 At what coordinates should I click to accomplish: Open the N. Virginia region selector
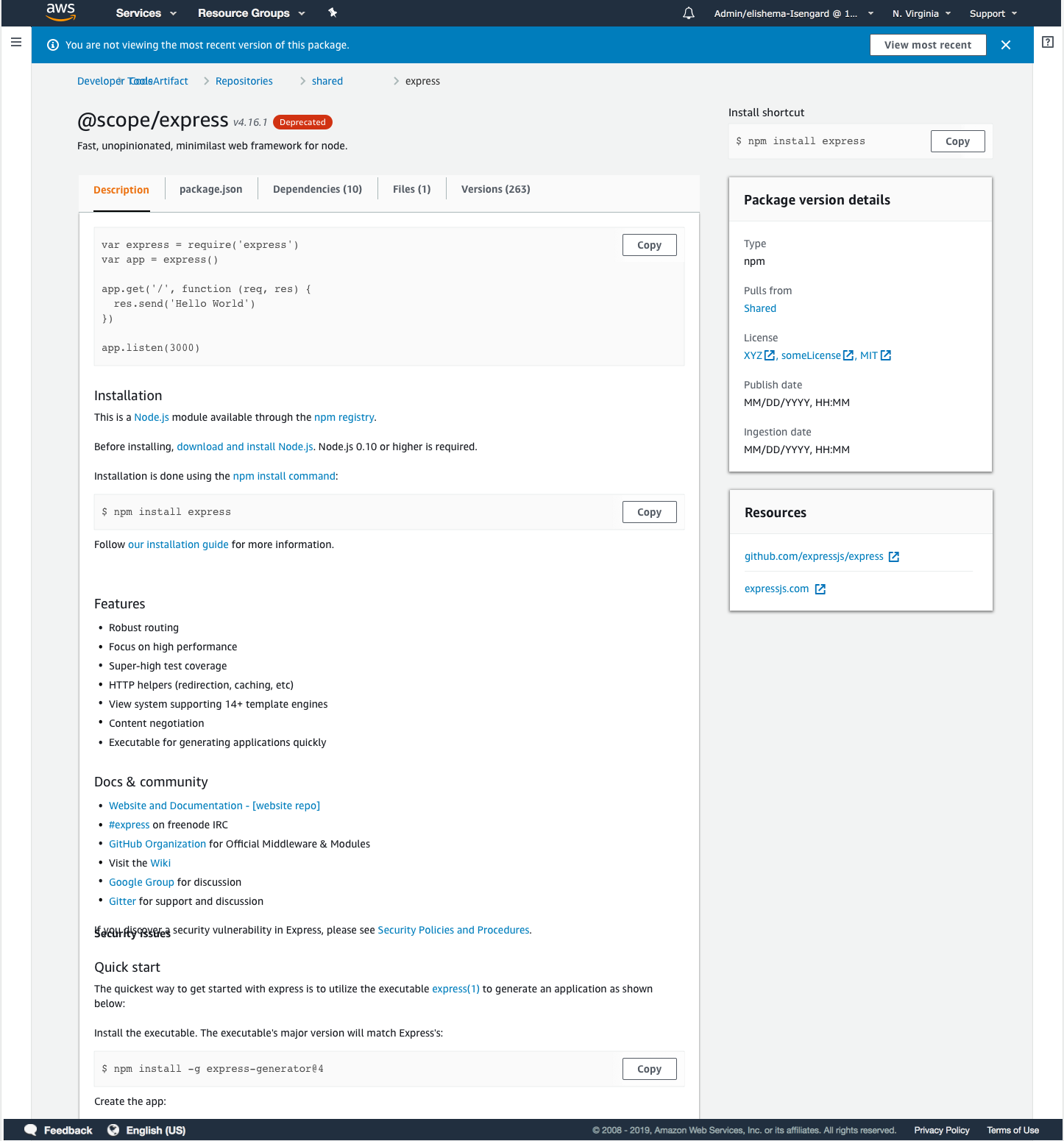pos(922,13)
